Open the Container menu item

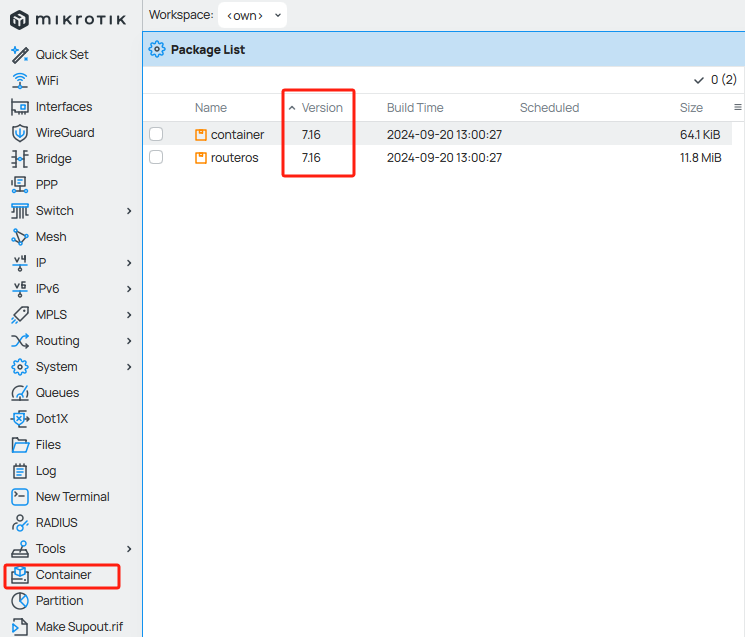(x=63, y=575)
